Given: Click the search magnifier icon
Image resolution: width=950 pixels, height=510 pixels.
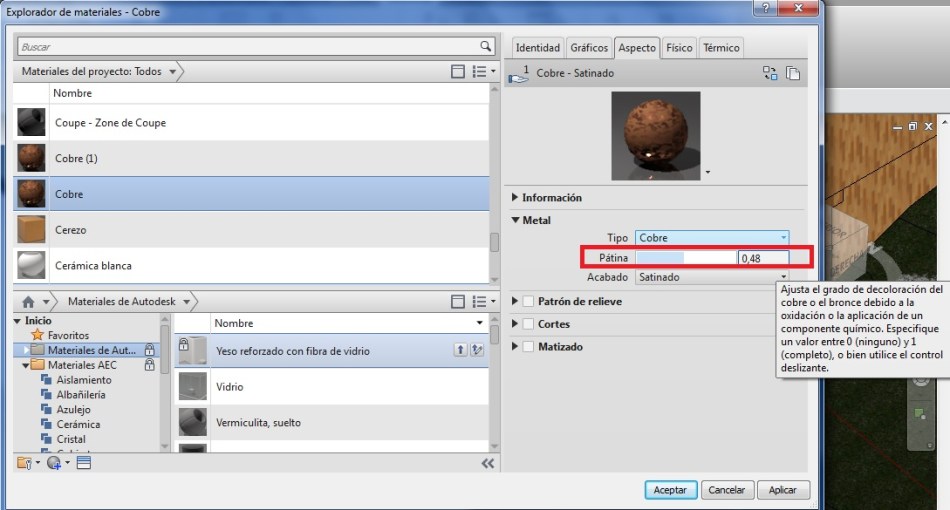Looking at the screenshot, I should pyautogui.click(x=485, y=46).
